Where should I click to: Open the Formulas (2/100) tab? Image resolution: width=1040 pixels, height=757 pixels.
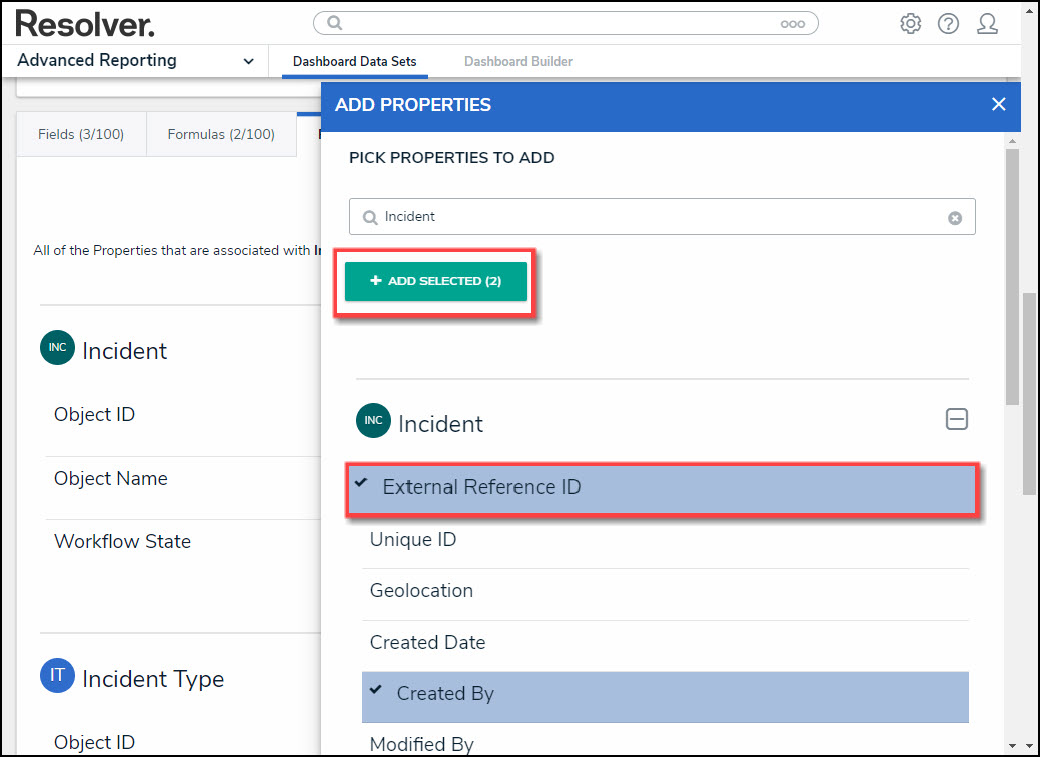(221, 134)
